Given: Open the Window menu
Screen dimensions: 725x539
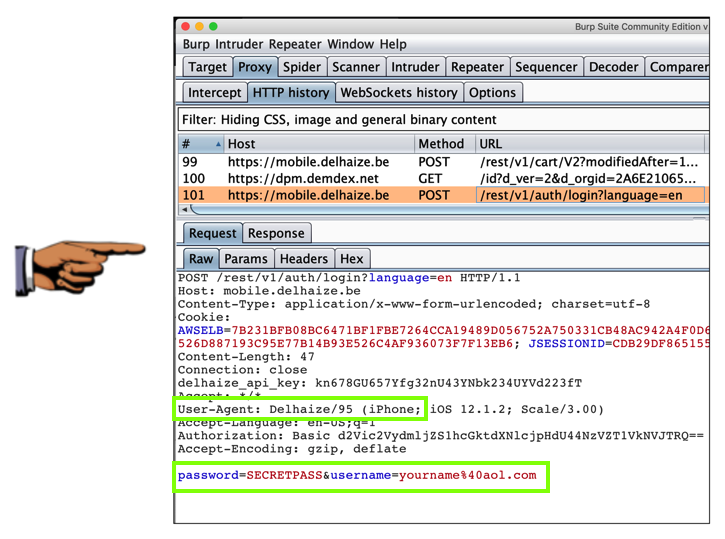Looking at the screenshot, I should [350, 44].
